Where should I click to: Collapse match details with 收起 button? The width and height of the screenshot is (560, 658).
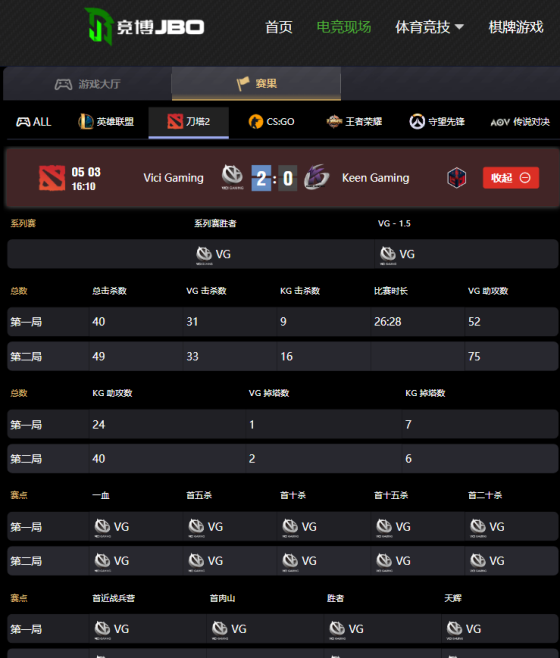pyautogui.click(x=510, y=178)
